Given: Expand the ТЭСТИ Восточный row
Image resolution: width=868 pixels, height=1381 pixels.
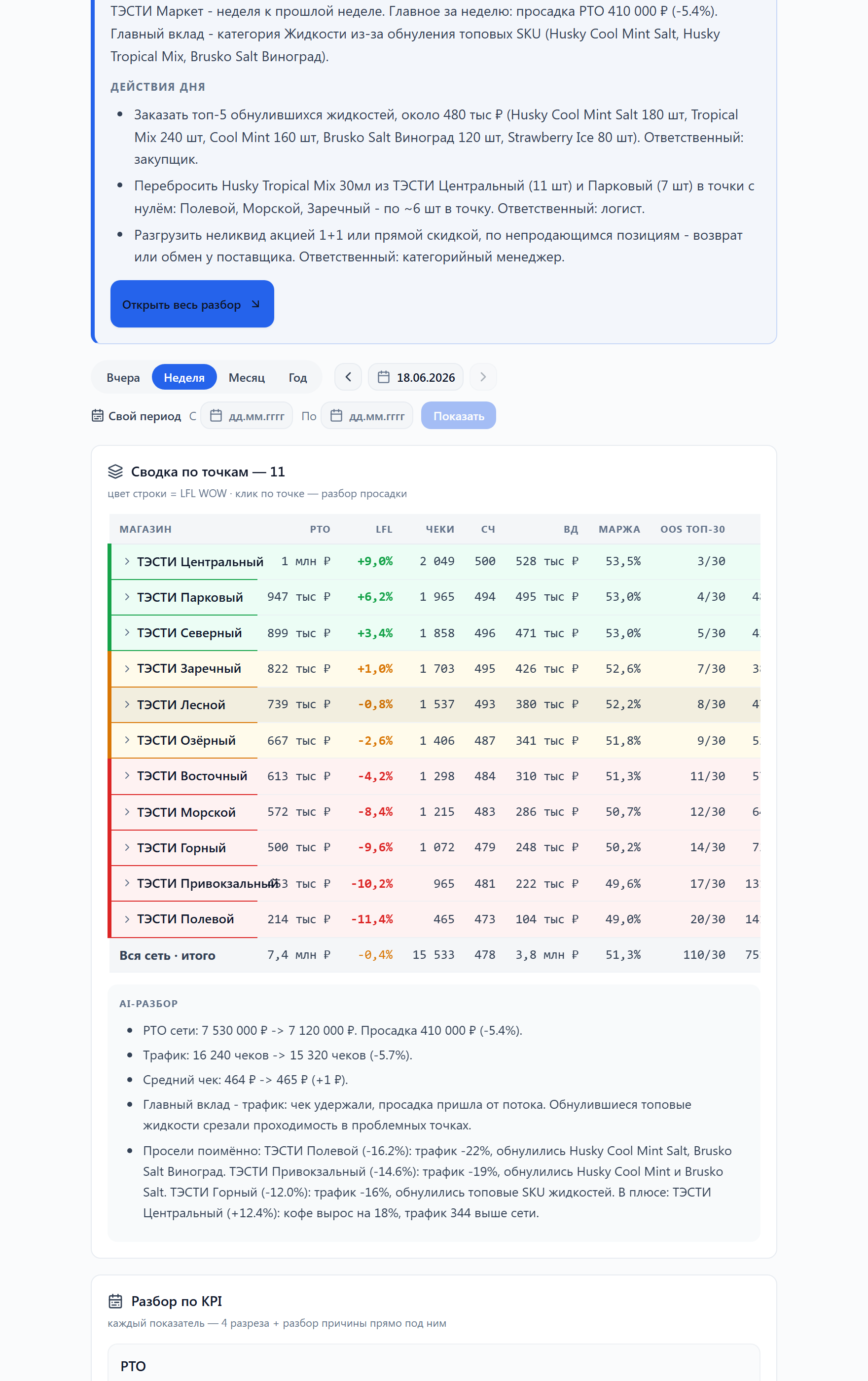Looking at the screenshot, I should coord(127,776).
